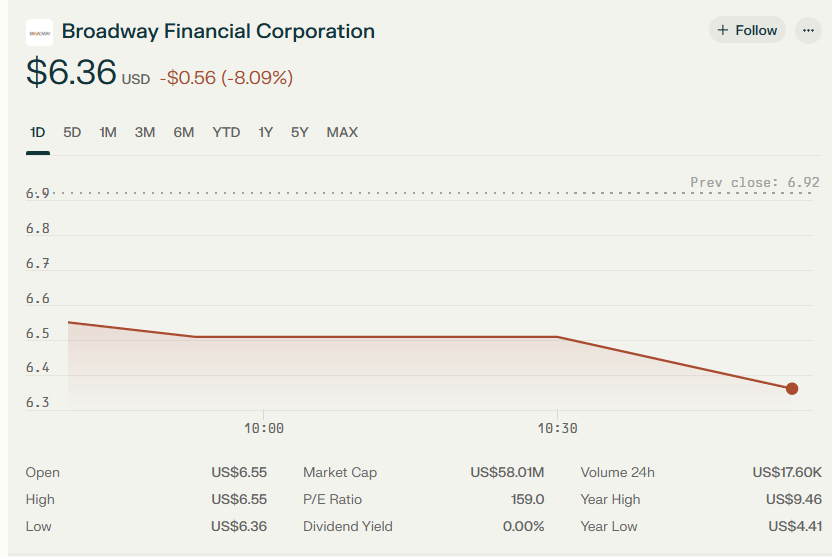This screenshot has height=557, width=832.
Task: Show the 3M price history
Action: [145, 132]
